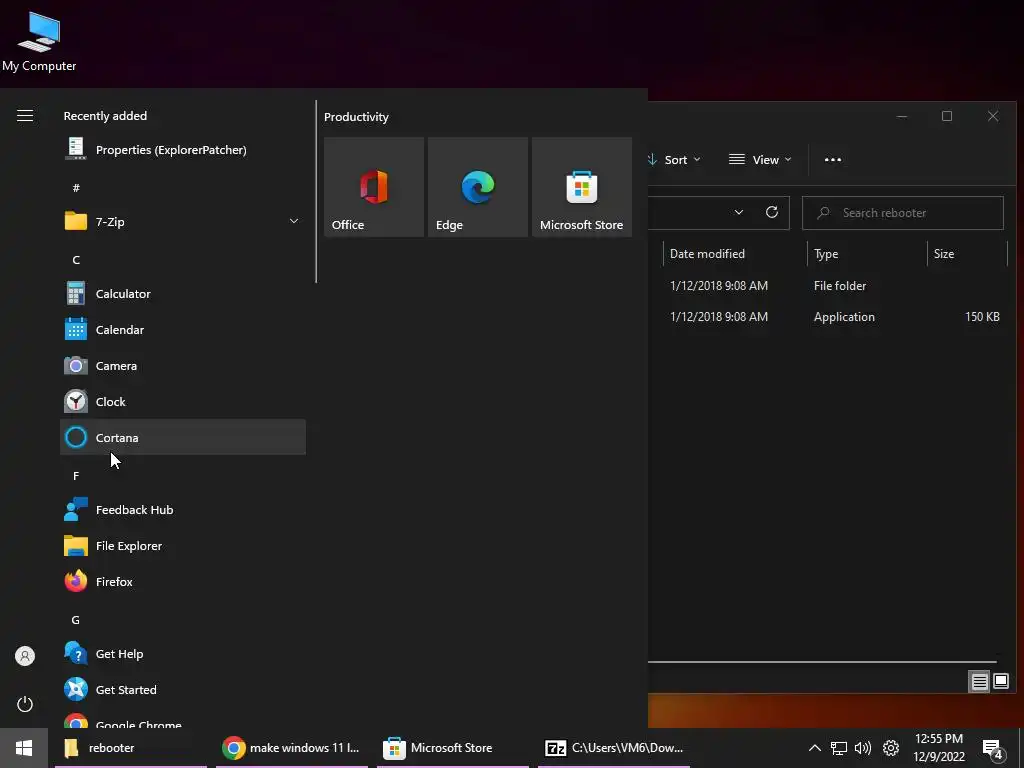1024x768 pixels.
Task: Open Feedback Hub from the app list
Action: click(183, 510)
